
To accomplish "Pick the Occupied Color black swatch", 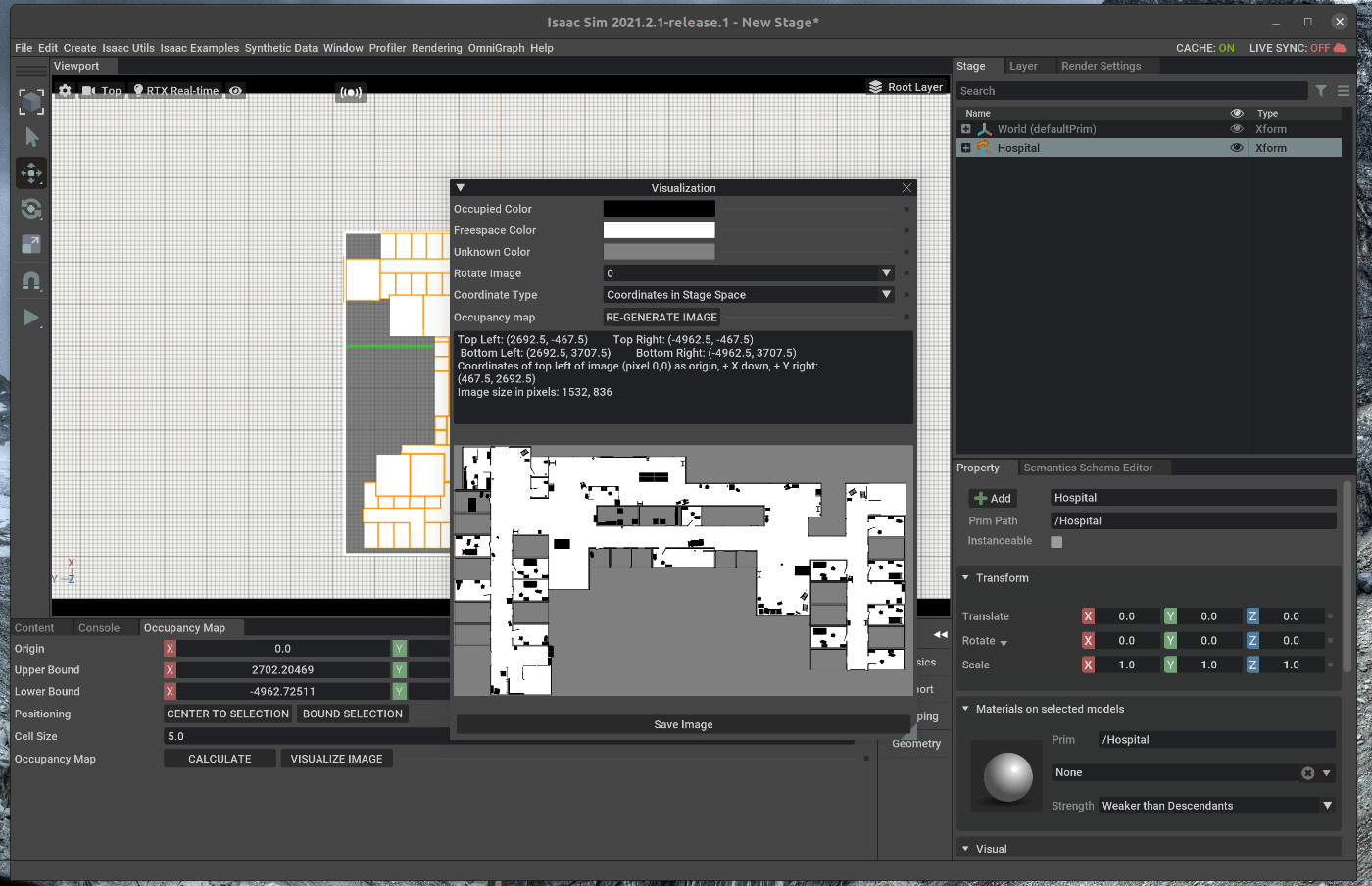I will pyautogui.click(x=660, y=209).
